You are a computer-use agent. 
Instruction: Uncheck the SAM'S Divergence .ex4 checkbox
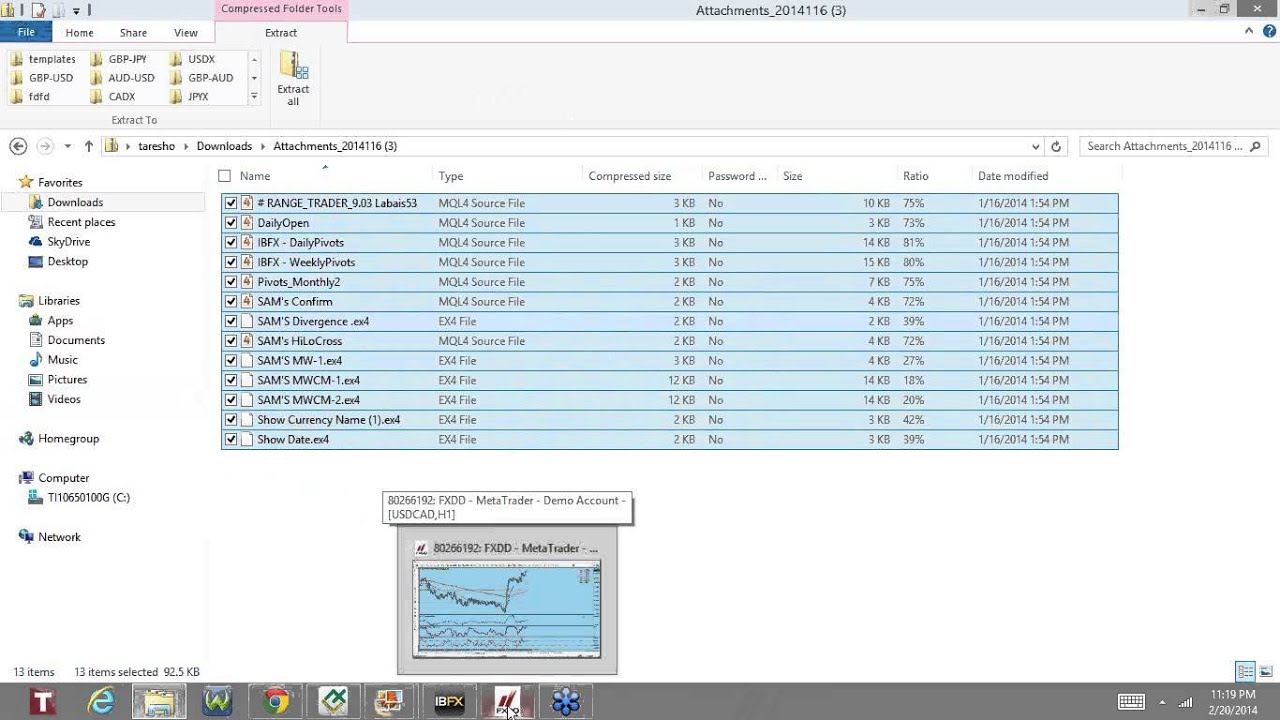coord(231,321)
